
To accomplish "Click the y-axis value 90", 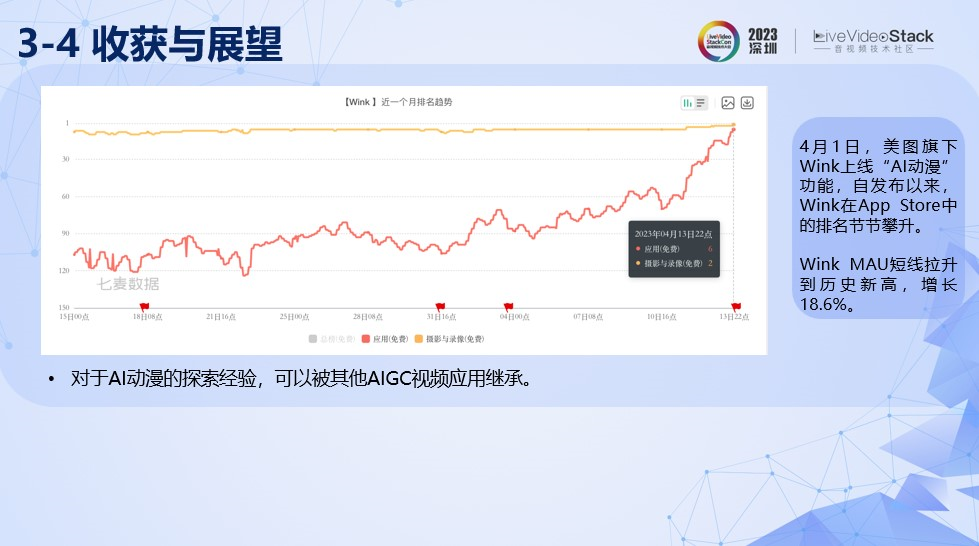I will (66, 233).
